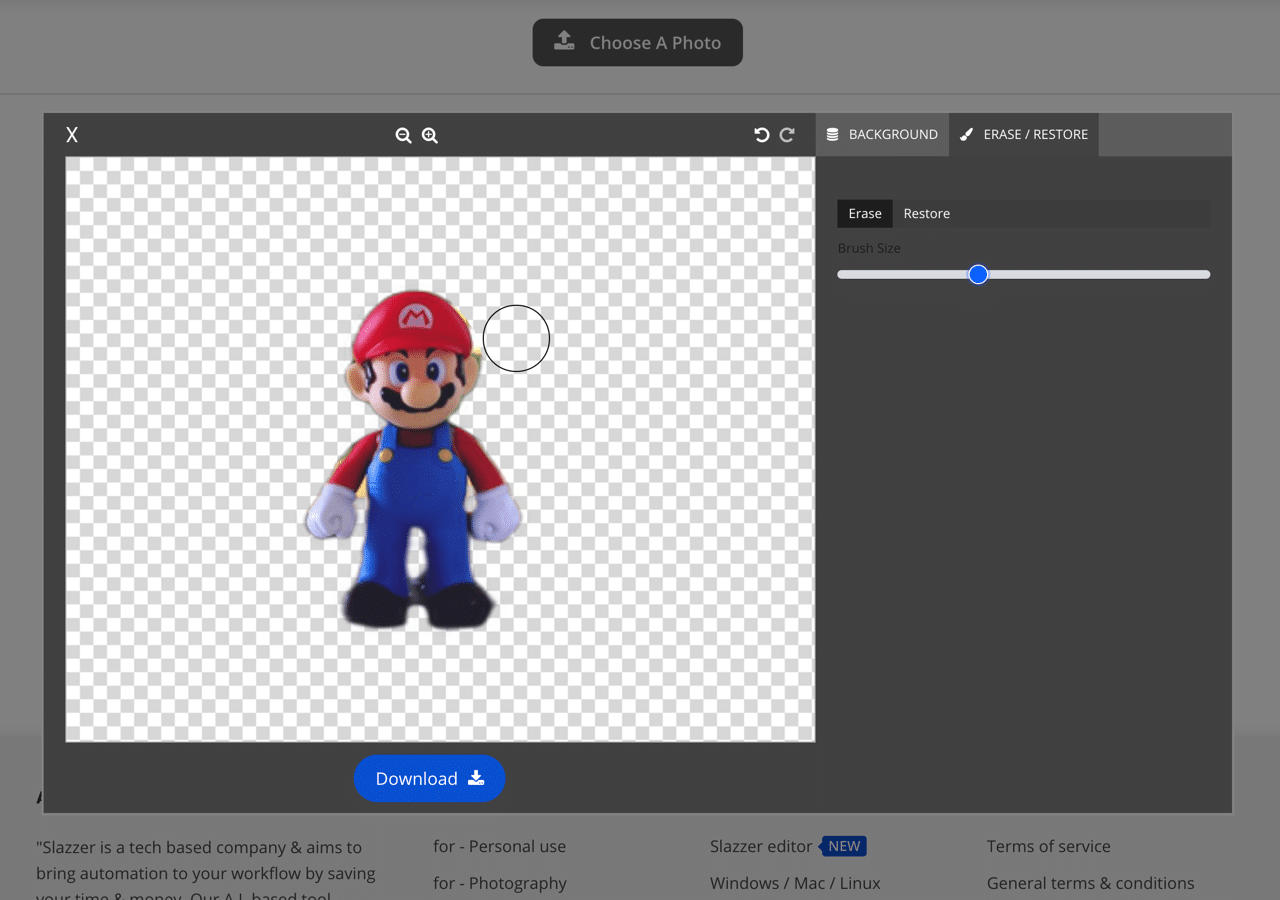Viewport: 1280px width, 900px height.
Task: Click the NEW badge beside Slazzer editor
Action: [843, 846]
